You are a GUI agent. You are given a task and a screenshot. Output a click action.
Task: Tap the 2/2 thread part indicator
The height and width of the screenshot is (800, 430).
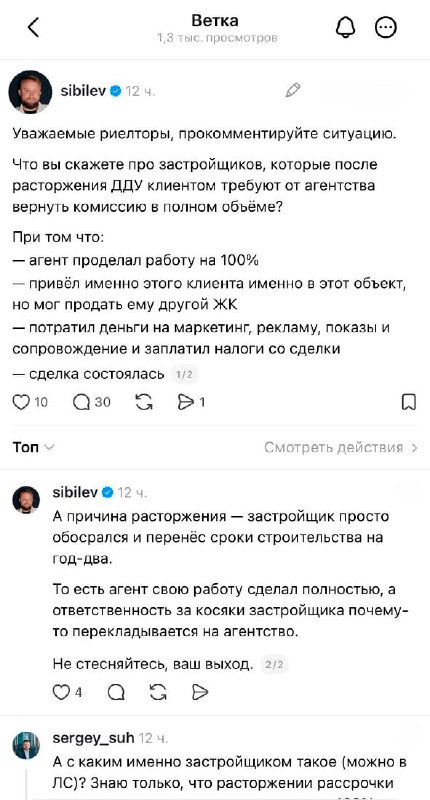(x=274, y=664)
